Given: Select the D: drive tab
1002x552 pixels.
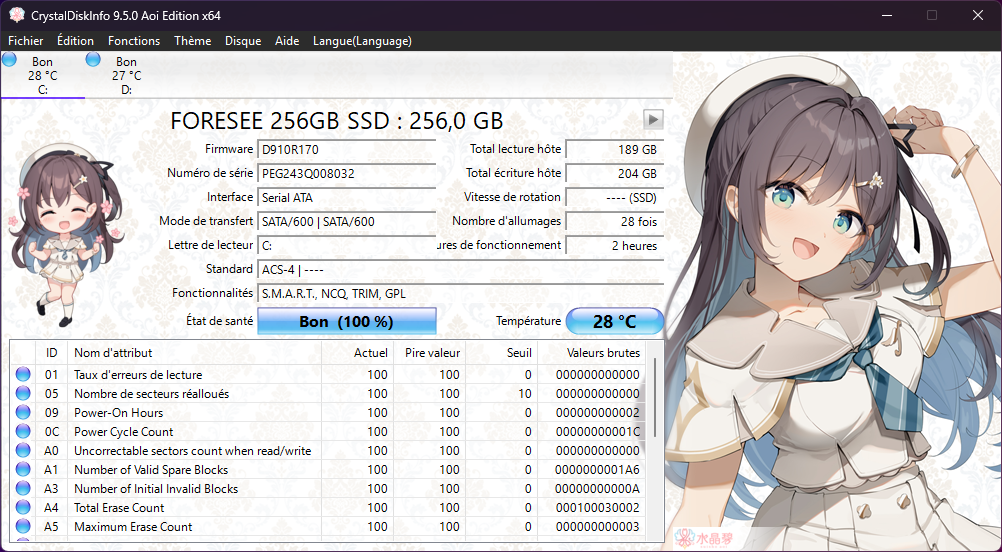Looking at the screenshot, I should click(x=127, y=75).
